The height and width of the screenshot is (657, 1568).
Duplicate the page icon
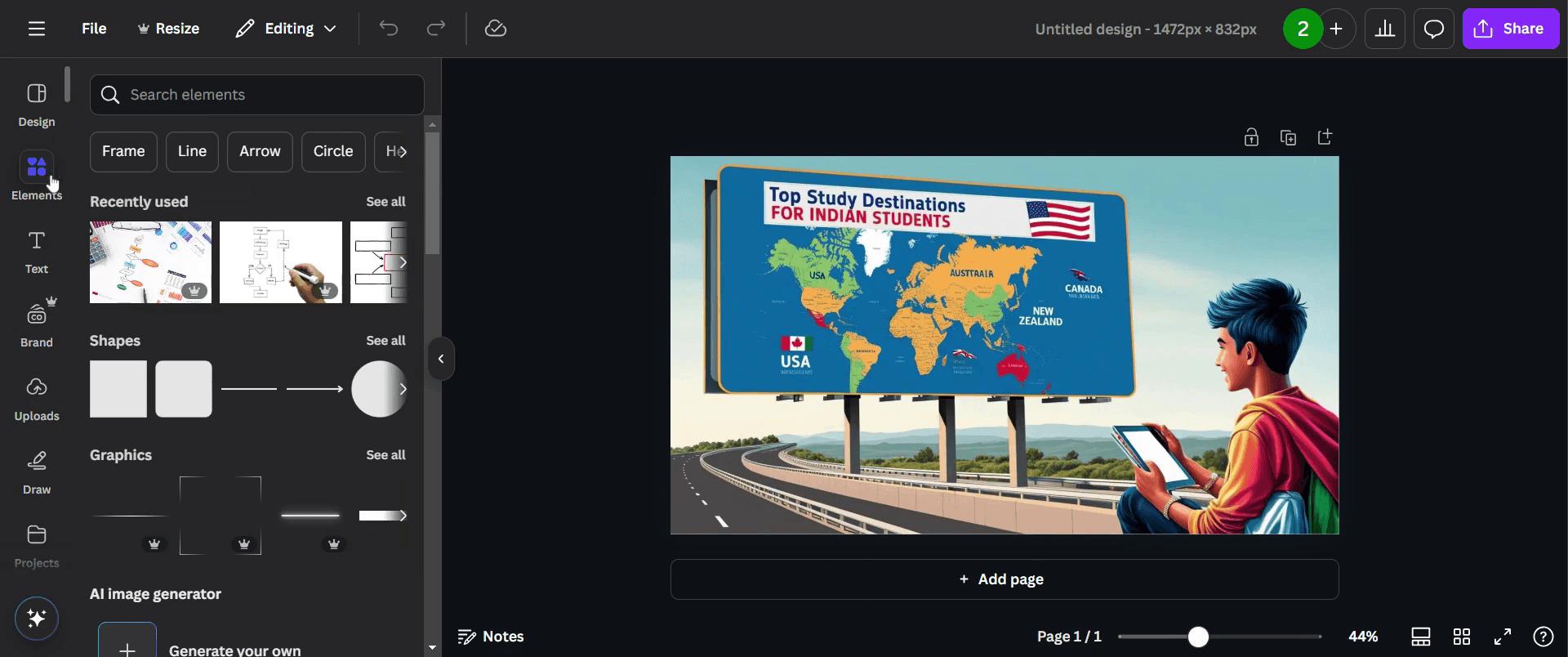(1288, 137)
